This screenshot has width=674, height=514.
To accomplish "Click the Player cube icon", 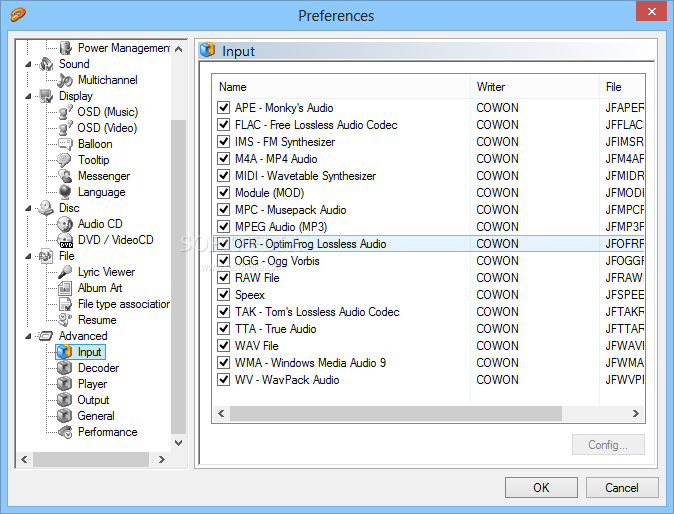I will [64, 384].
